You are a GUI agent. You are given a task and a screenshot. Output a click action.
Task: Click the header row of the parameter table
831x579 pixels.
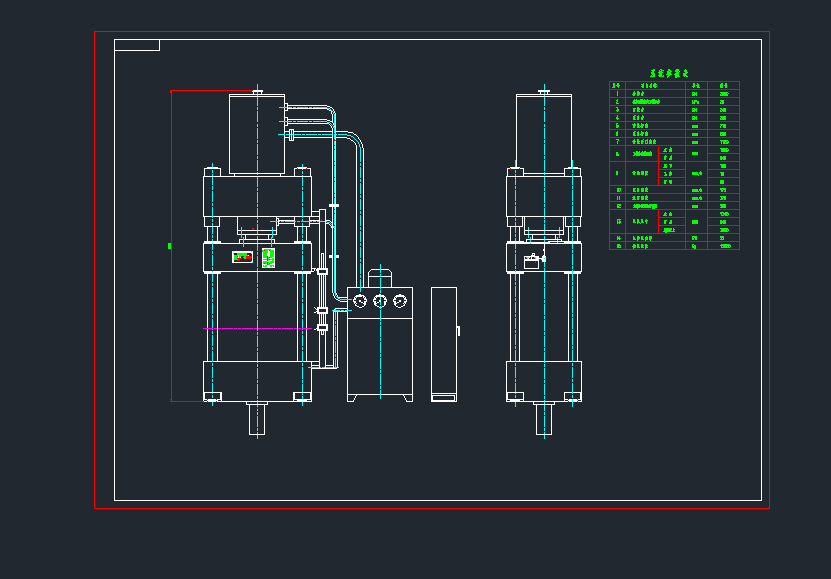click(674, 86)
